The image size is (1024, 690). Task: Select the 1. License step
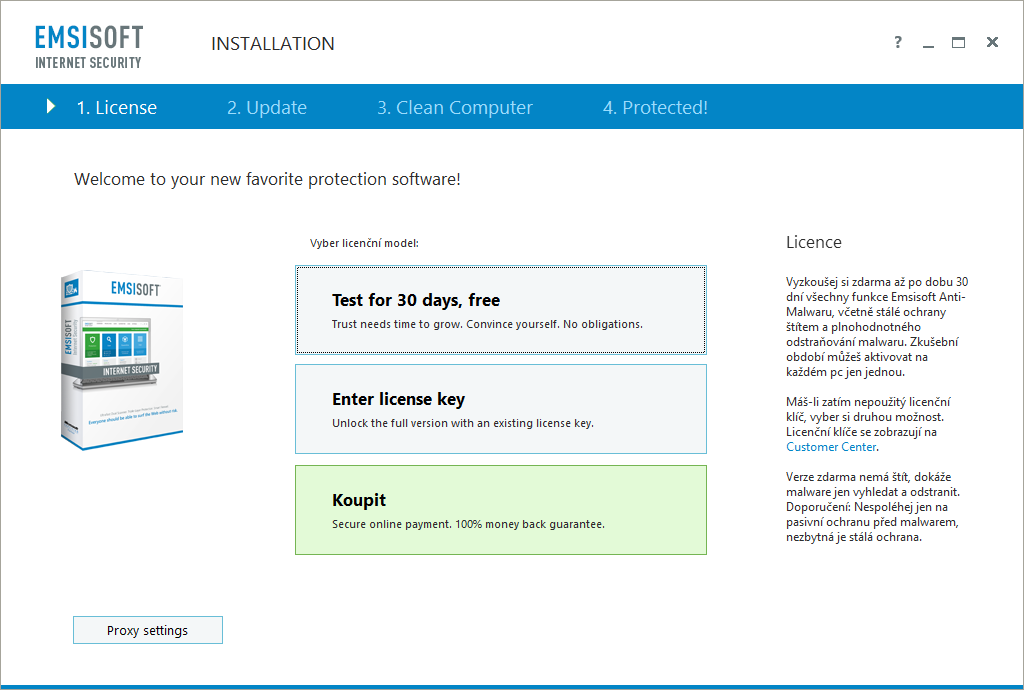coord(116,108)
